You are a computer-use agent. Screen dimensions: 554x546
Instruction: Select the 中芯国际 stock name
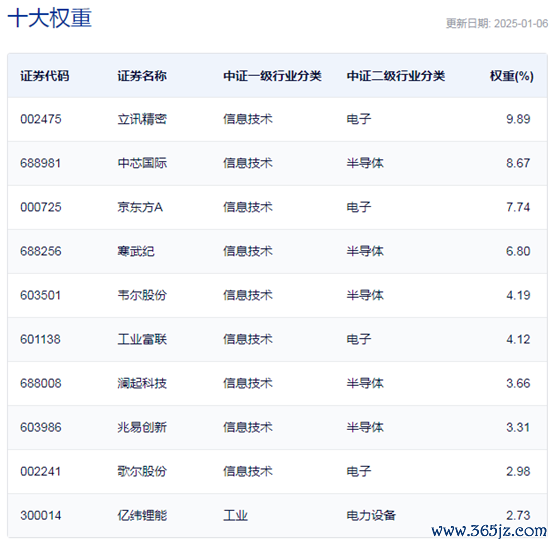(142, 163)
